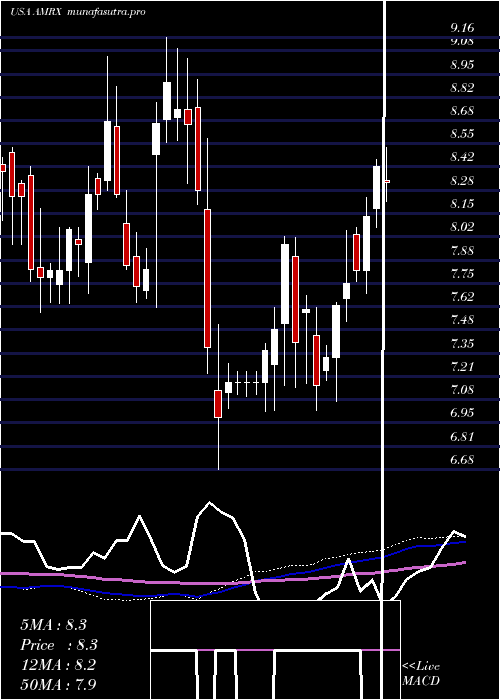This screenshot has width=500, height=700.
Task: Select the 7.48 price axis label
Action: tap(462, 320)
